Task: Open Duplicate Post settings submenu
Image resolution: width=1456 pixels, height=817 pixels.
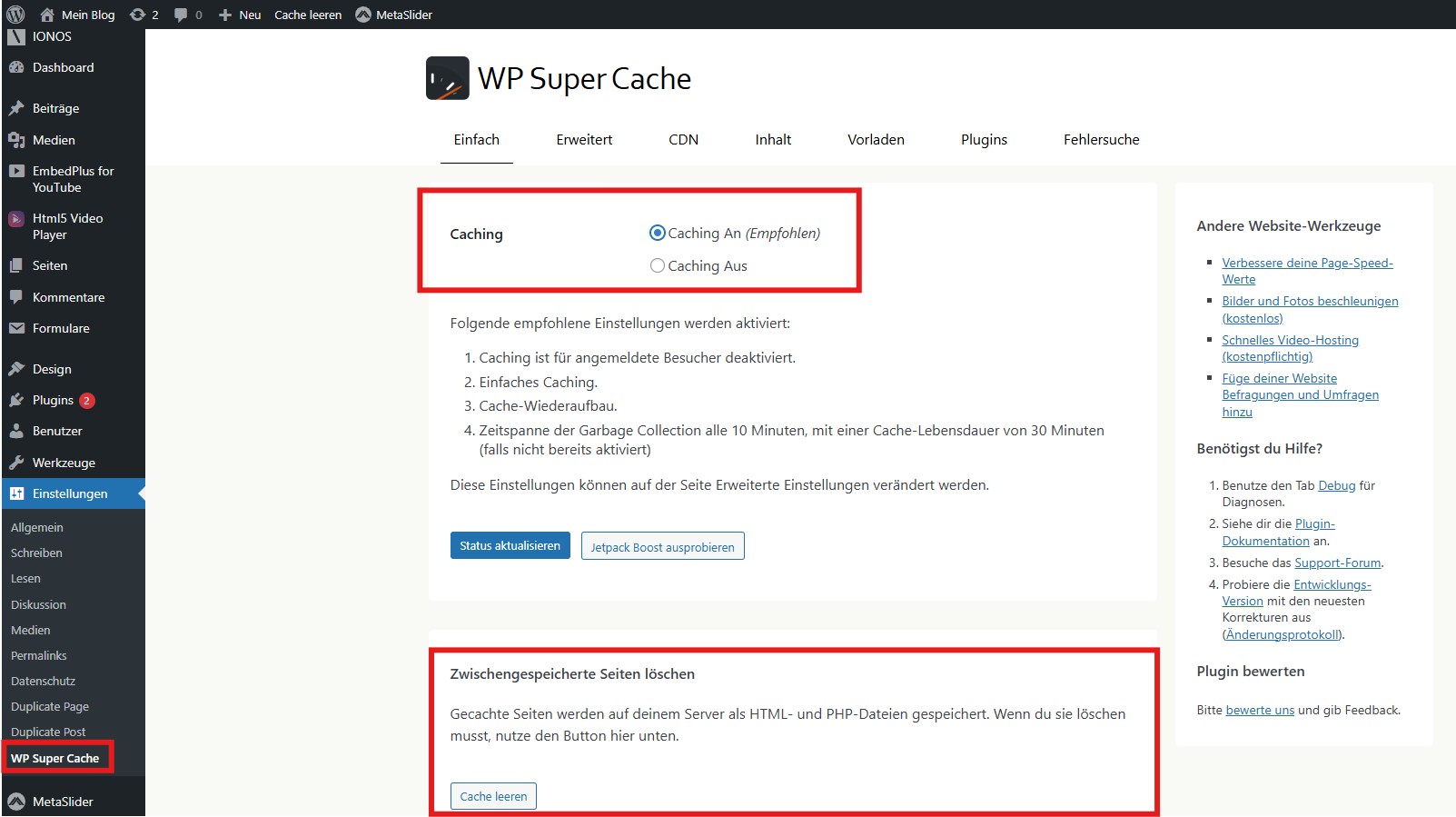Action: coord(48,732)
